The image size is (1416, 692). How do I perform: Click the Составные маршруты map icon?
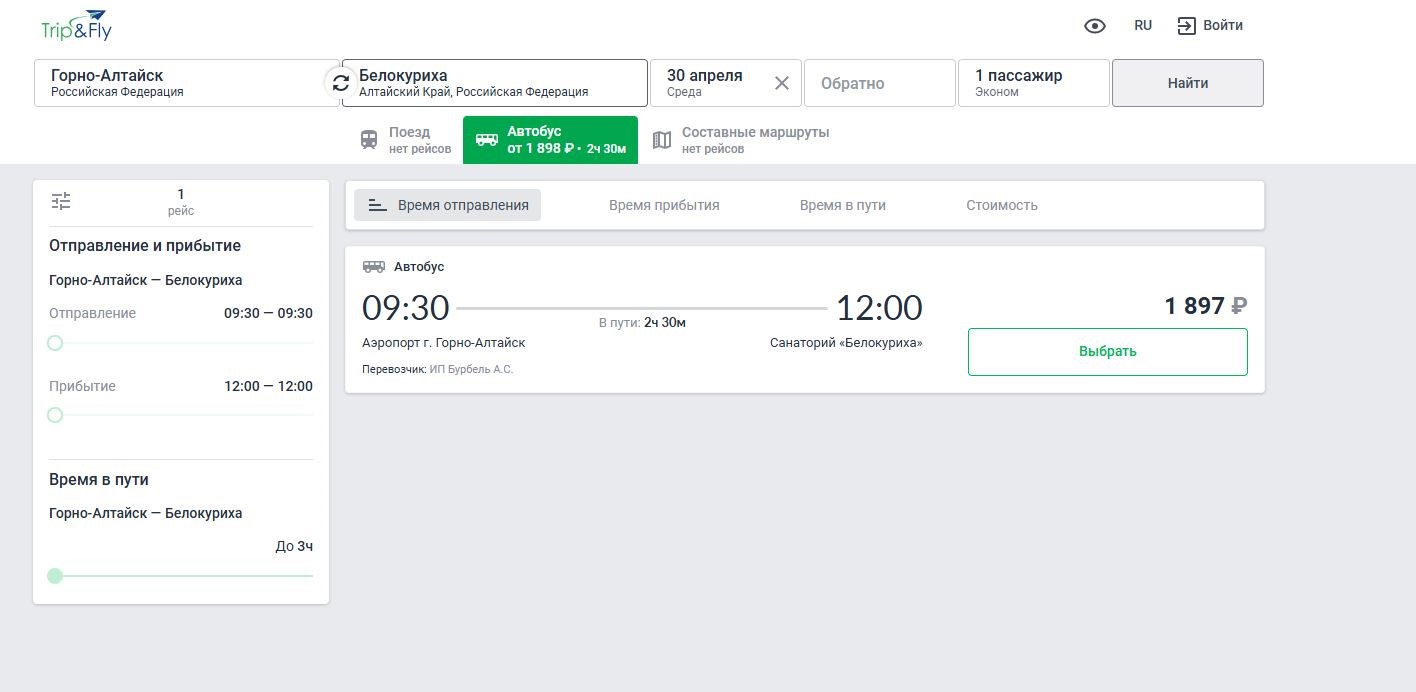point(662,140)
